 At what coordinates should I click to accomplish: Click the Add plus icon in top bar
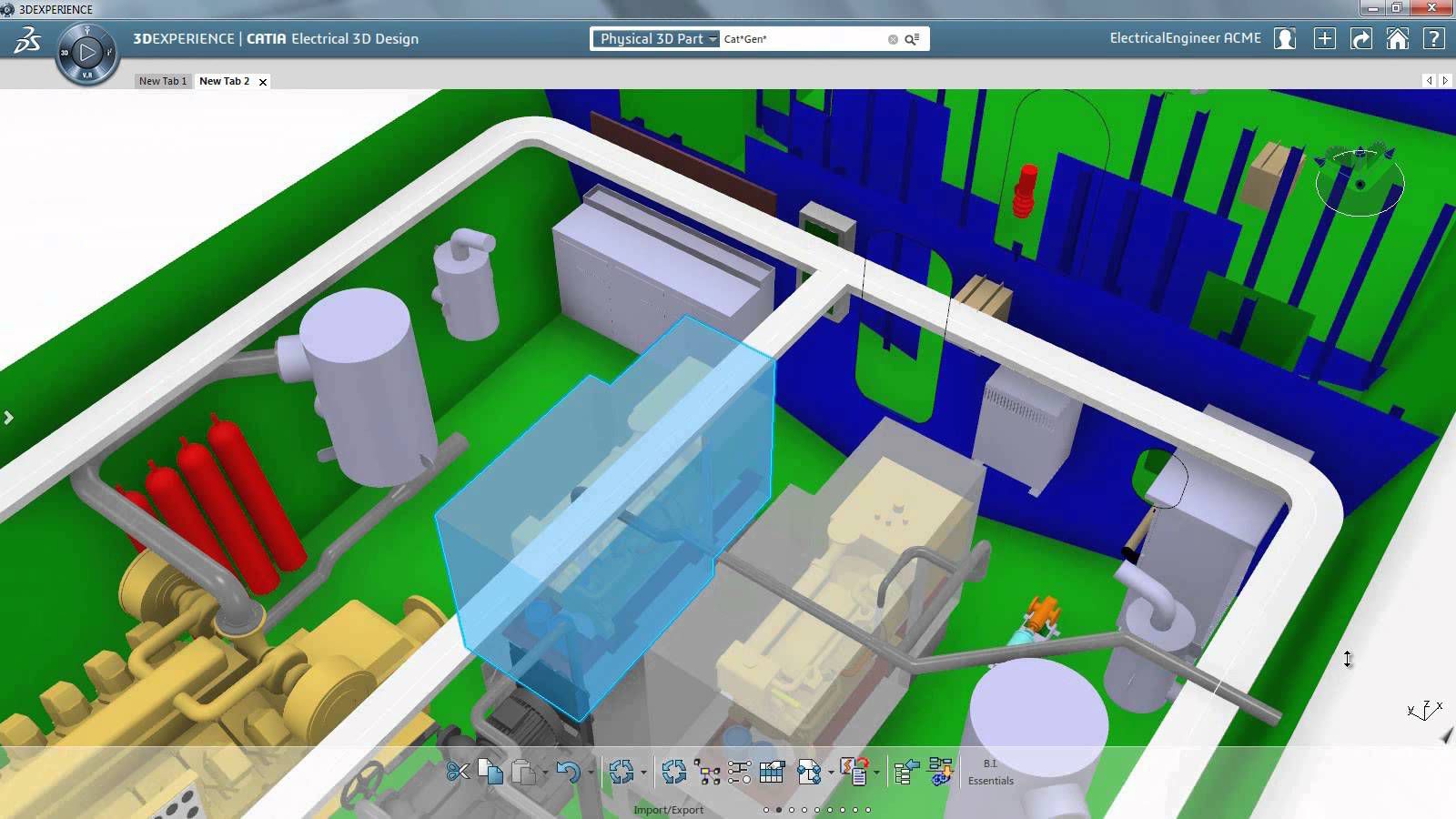click(1325, 39)
